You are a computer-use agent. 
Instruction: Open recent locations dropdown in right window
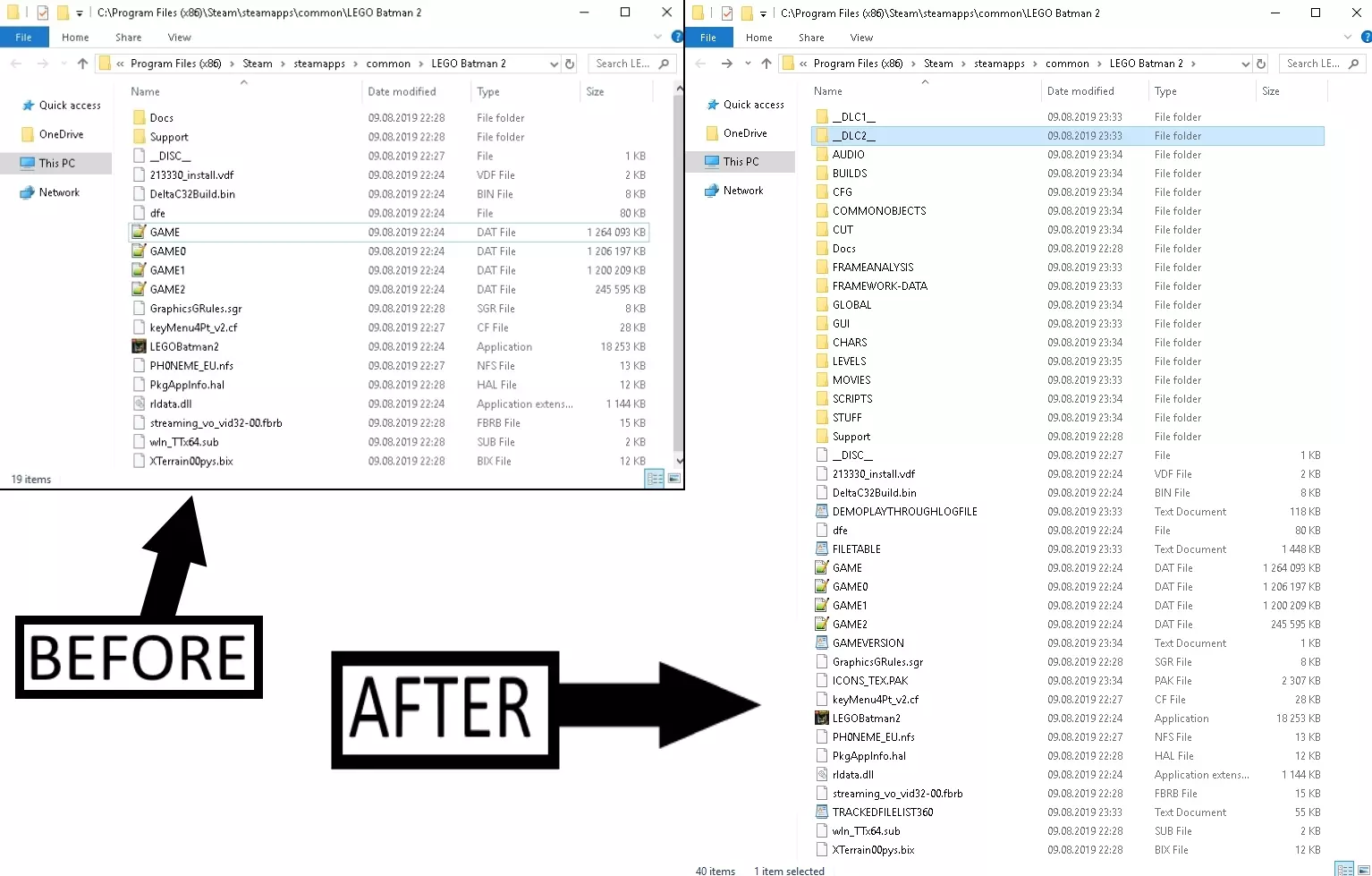(x=748, y=64)
